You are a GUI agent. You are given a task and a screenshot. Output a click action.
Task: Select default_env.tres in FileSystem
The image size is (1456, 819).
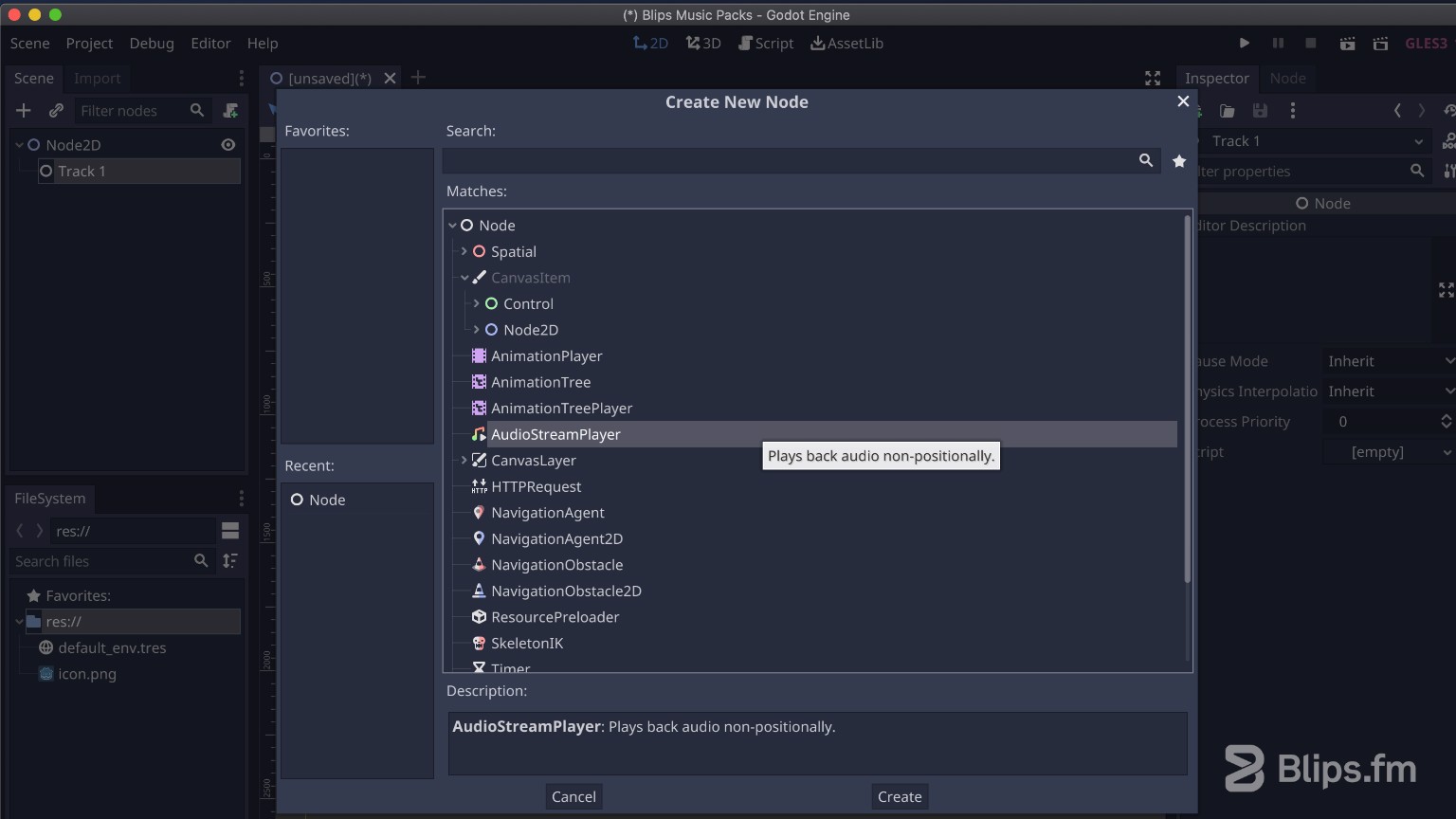point(112,648)
